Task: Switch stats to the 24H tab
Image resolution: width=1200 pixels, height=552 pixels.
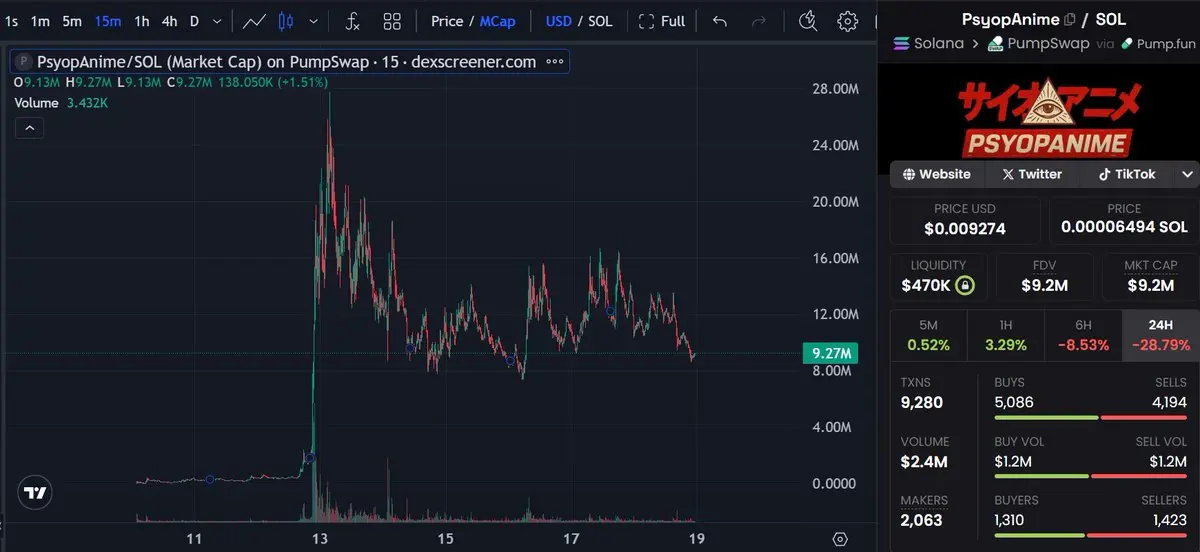Action: 1161,335
